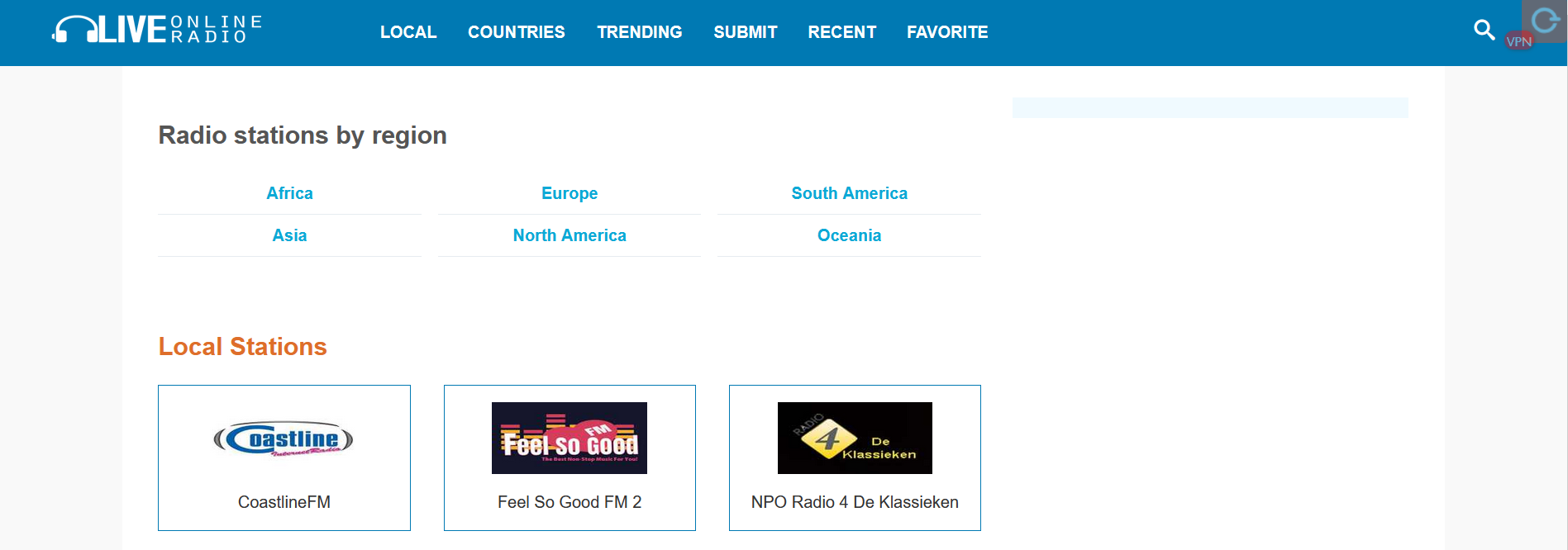
Task: Click the refresh arrow icon in the corner
Action: tap(1545, 20)
